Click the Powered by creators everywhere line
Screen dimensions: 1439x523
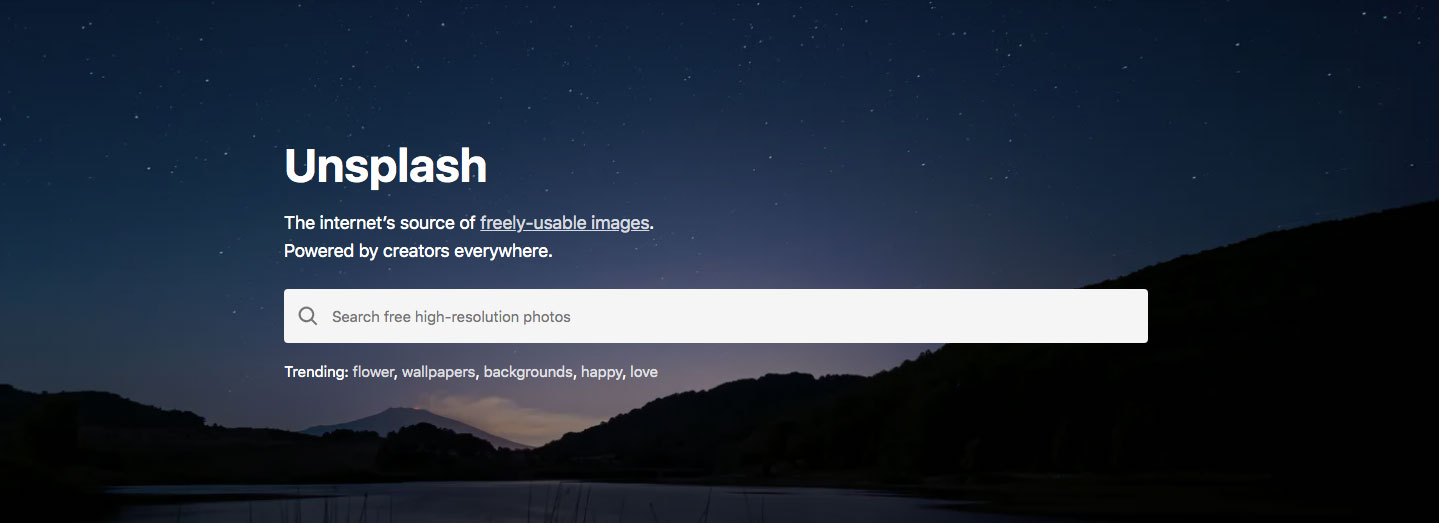tap(418, 250)
